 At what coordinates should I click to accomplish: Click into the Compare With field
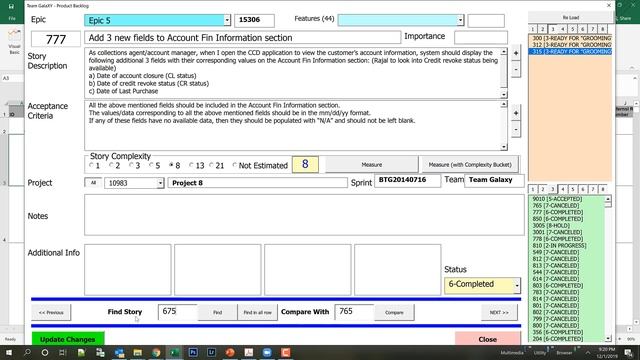354,312
